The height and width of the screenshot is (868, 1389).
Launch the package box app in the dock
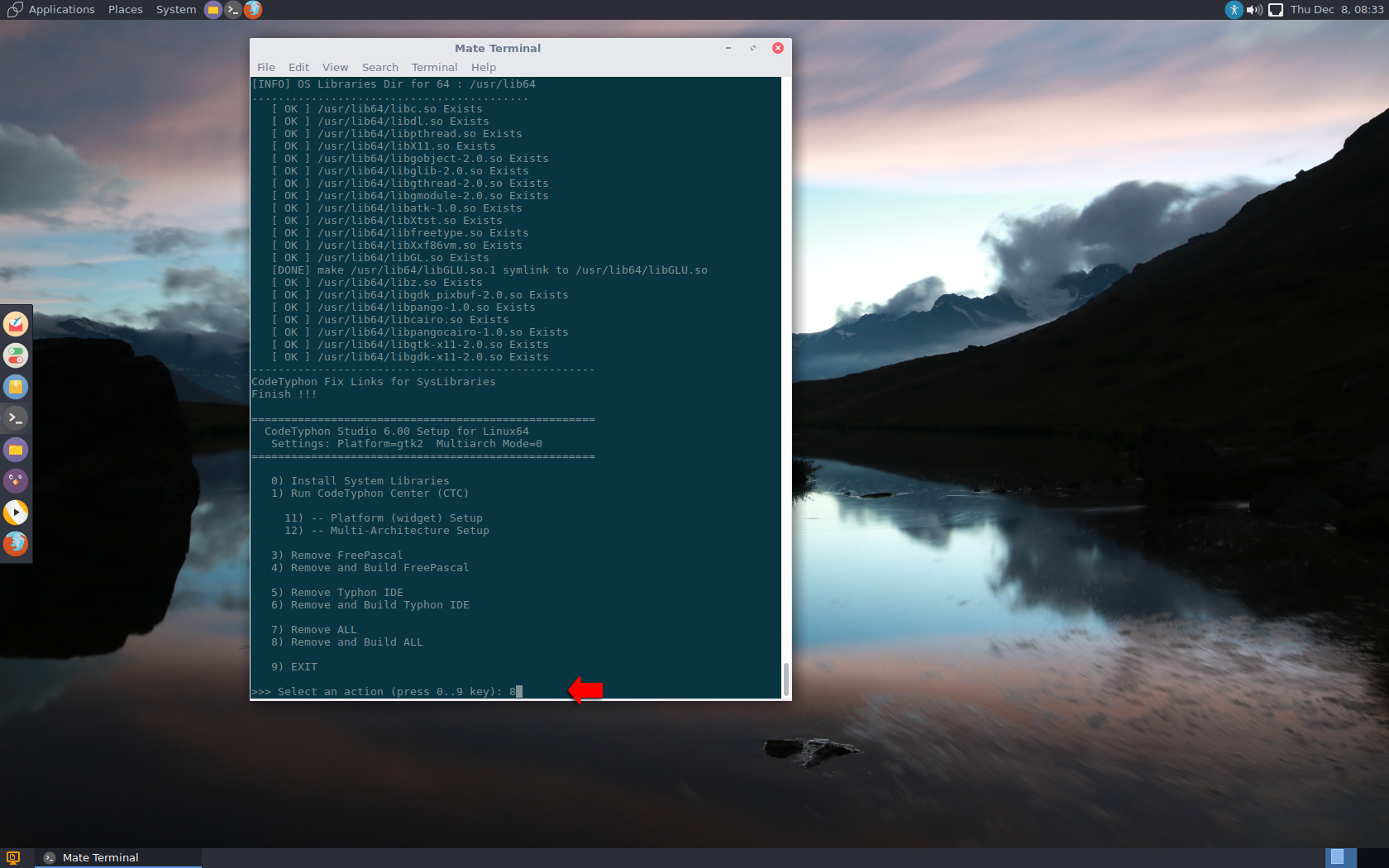click(x=16, y=387)
